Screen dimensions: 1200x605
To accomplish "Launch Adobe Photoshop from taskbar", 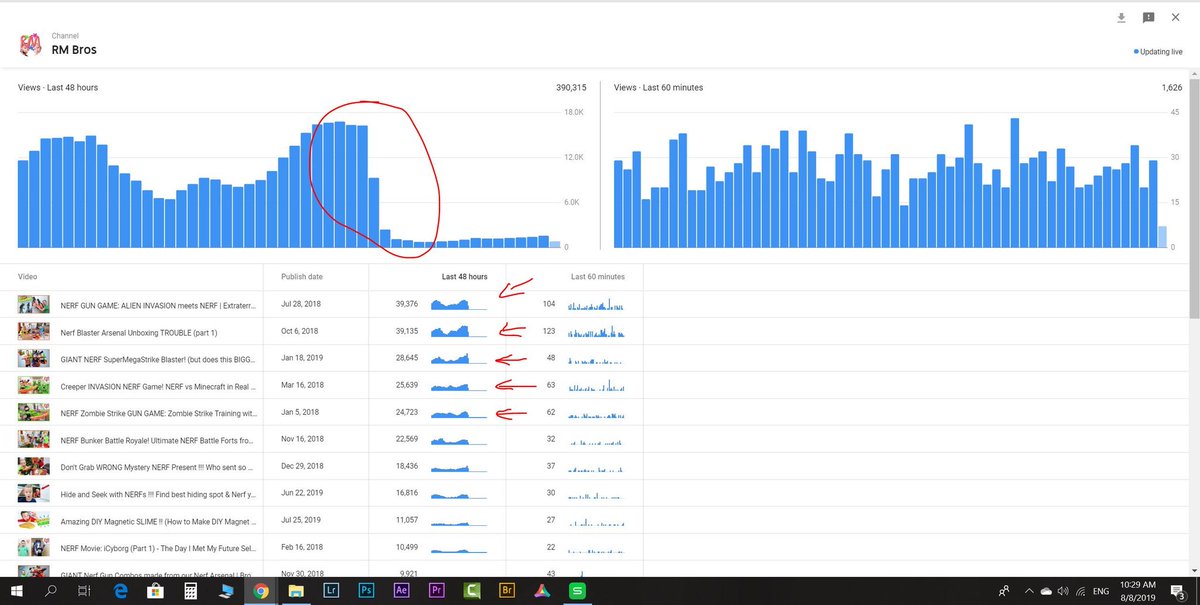I will coord(366,591).
